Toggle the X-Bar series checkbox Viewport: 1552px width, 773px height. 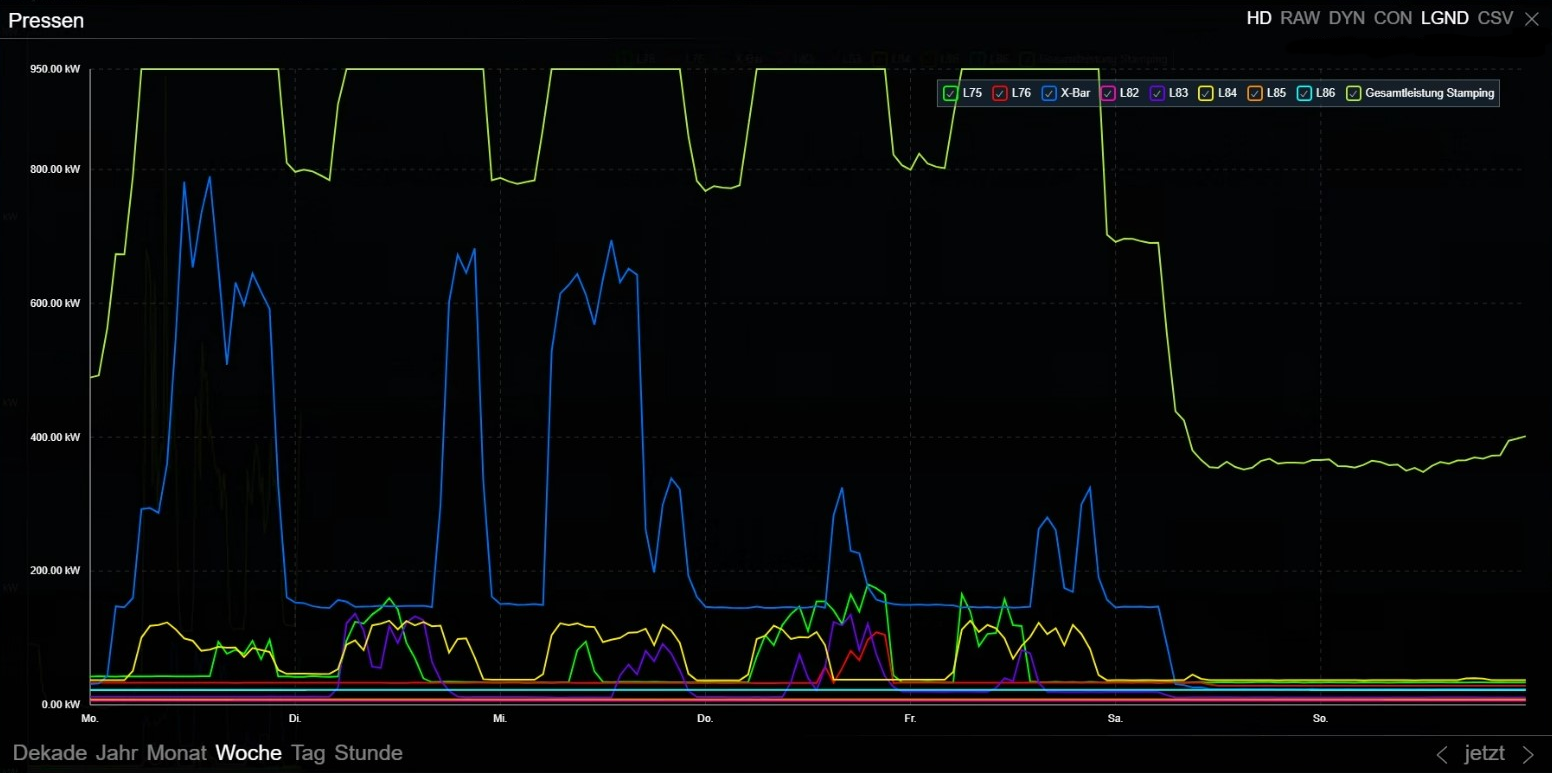1049,93
